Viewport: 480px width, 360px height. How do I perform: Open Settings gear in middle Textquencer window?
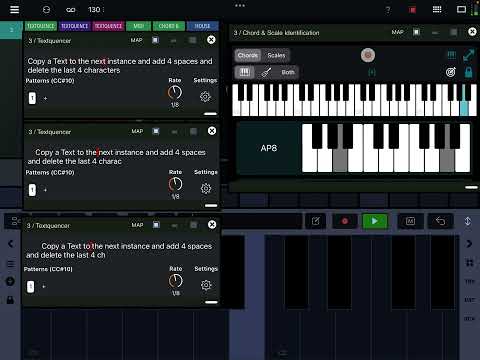(x=206, y=188)
